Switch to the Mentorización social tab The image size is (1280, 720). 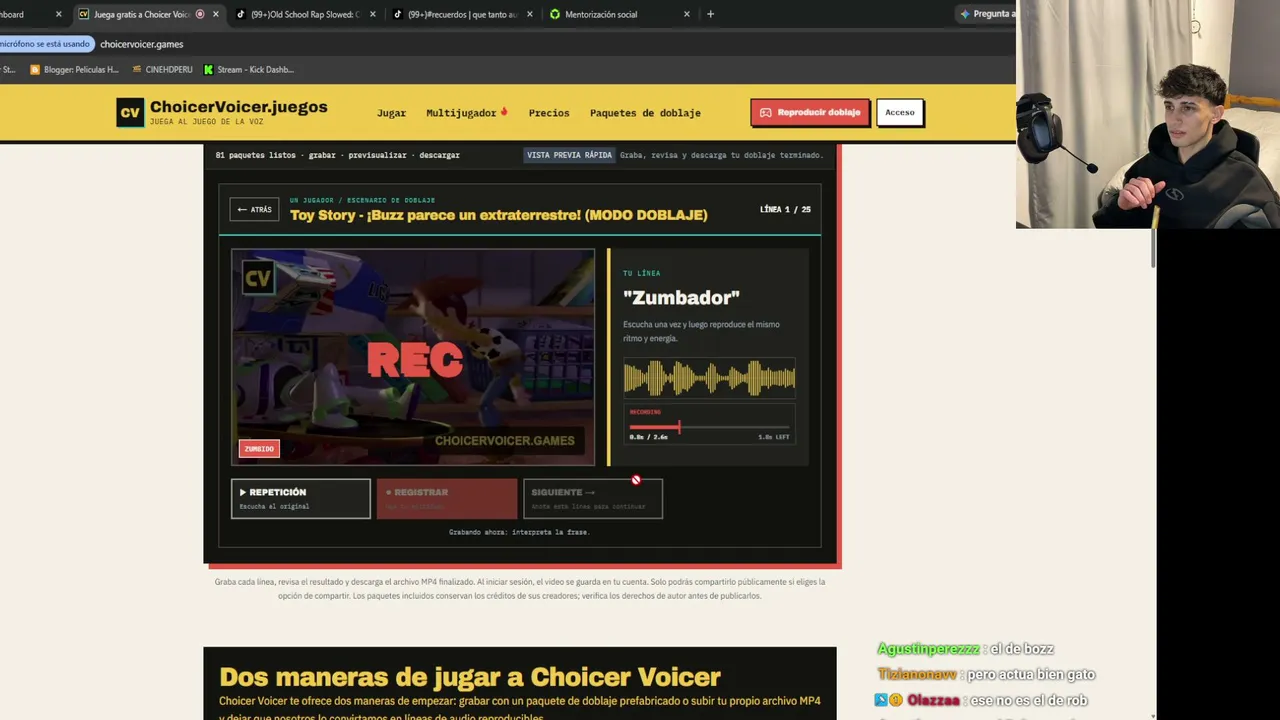click(x=620, y=14)
